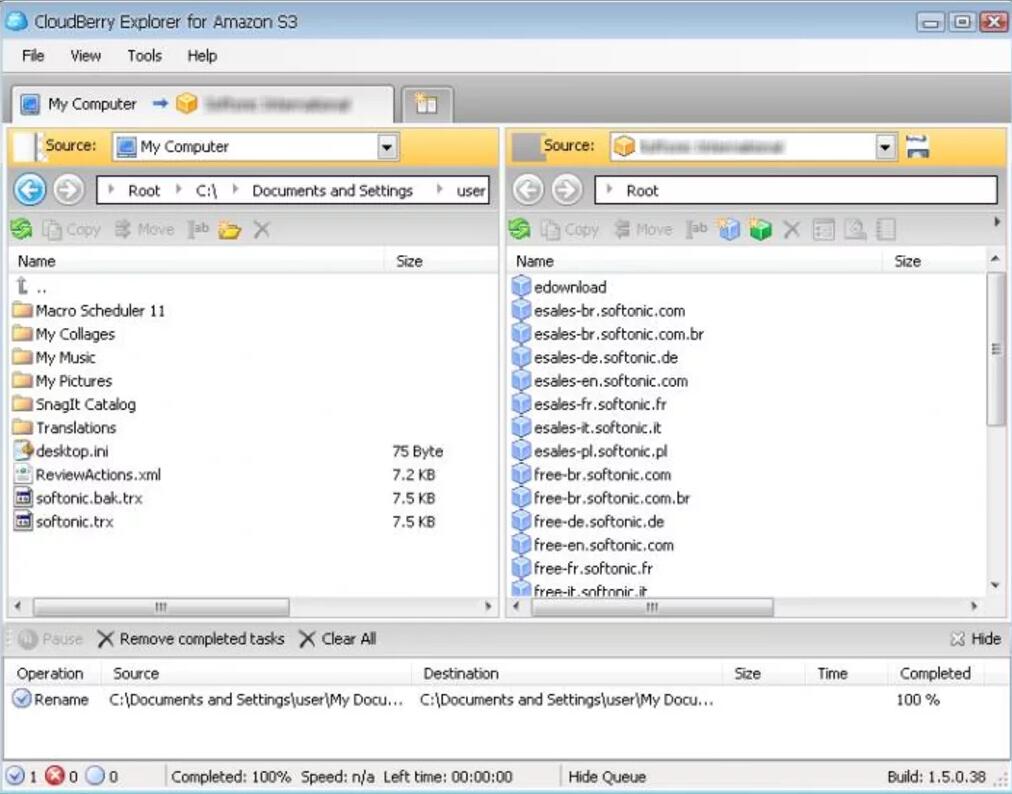
Task: Toggle Hide Queue in the status bar
Action: click(606, 777)
